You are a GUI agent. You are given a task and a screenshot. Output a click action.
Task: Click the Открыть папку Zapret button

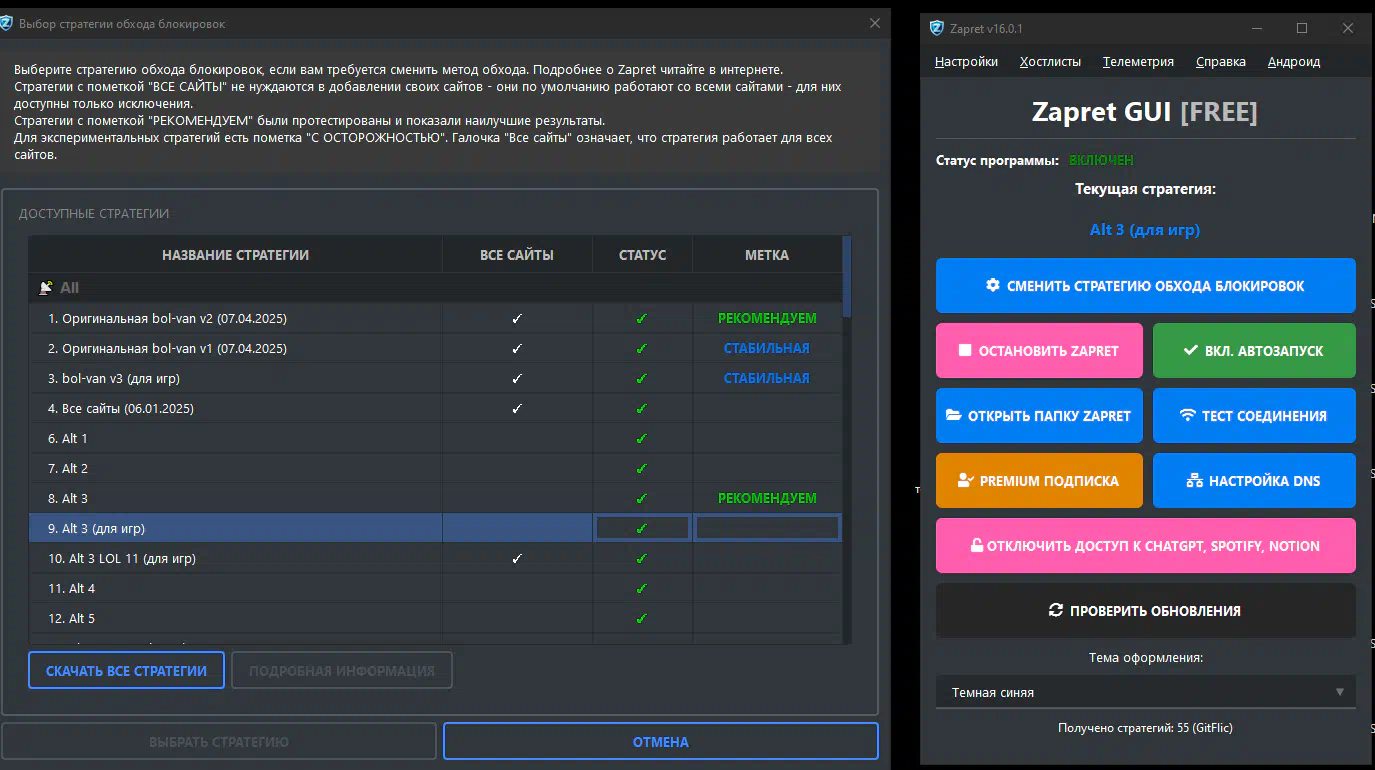tap(1039, 415)
